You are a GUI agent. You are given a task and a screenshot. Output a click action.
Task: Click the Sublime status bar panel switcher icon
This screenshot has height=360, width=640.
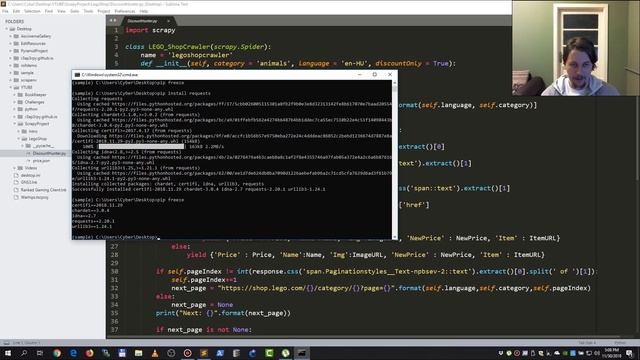pos(6,343)
